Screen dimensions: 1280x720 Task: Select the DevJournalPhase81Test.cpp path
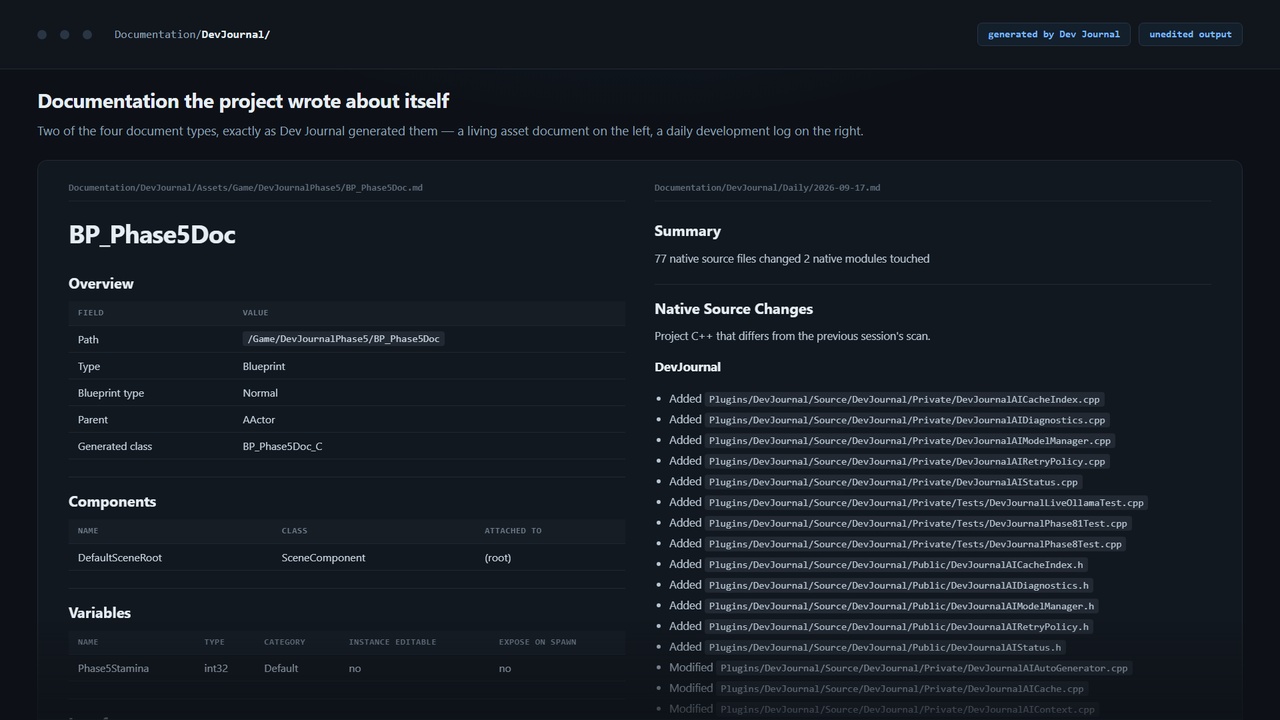pyautogui.click(x=918, y=524)
